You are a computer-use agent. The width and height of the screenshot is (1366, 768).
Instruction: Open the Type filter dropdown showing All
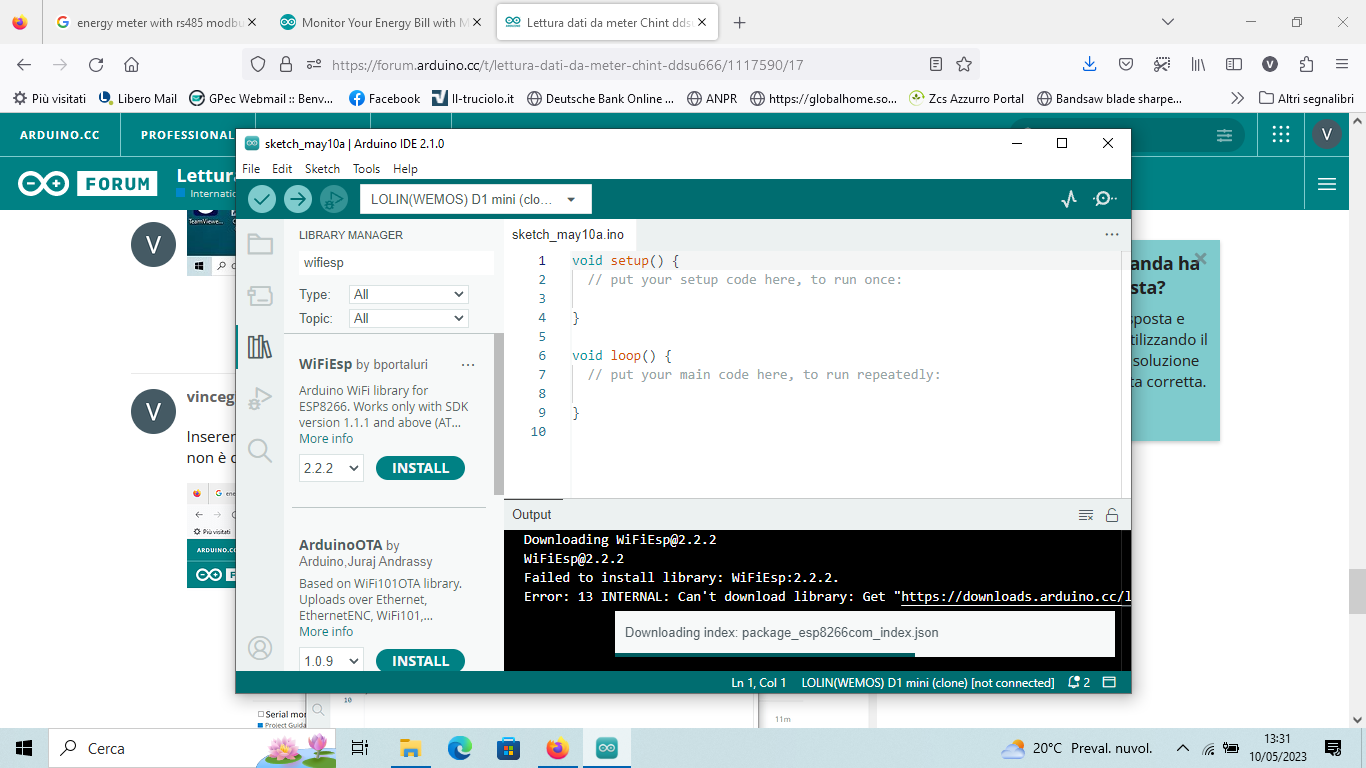coord(408,294)
